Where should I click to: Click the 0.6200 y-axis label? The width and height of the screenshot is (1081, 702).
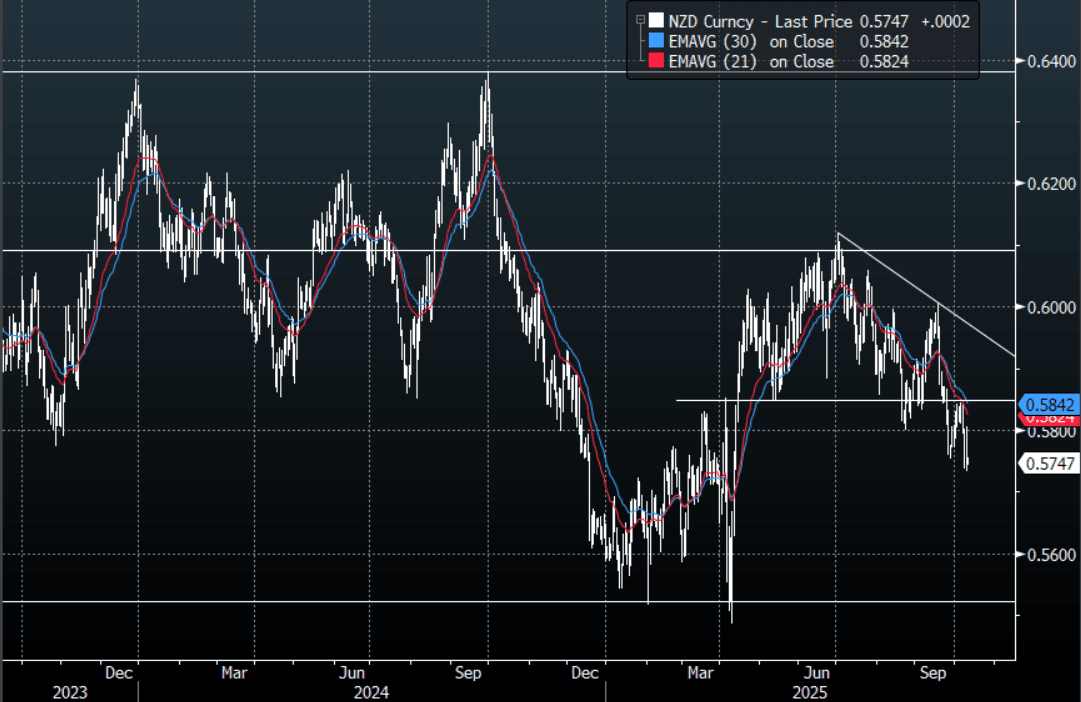[x=1047, y=185]
